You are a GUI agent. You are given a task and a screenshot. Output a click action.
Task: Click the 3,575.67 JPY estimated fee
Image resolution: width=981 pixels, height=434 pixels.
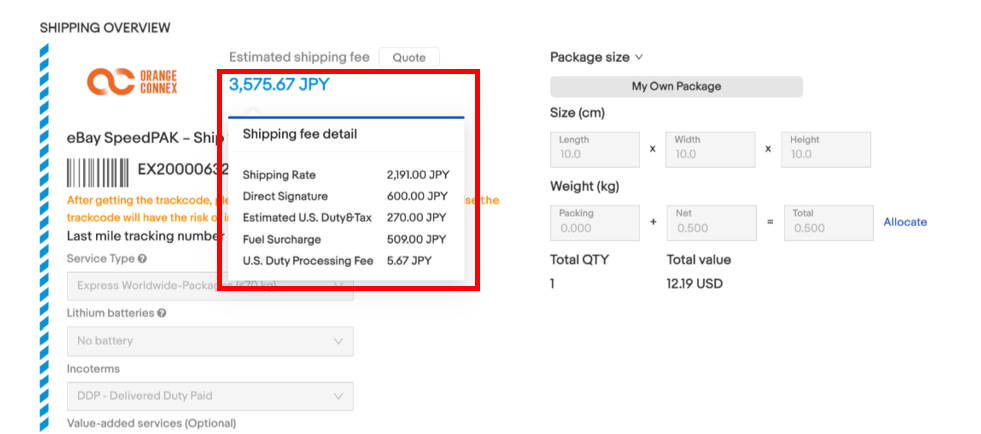(279, 85)
